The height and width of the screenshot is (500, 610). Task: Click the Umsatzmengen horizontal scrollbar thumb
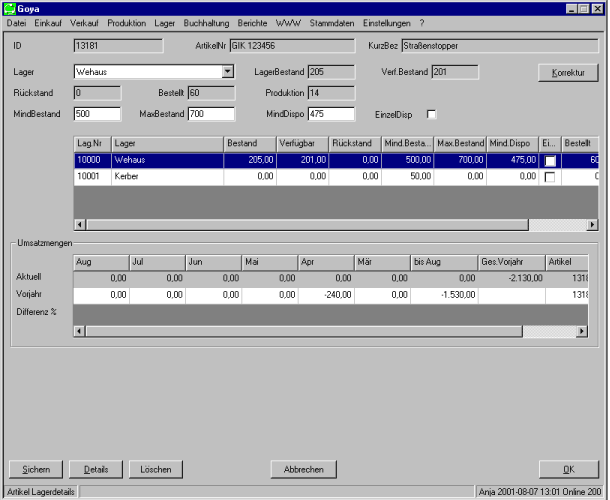tap(304, 331)
